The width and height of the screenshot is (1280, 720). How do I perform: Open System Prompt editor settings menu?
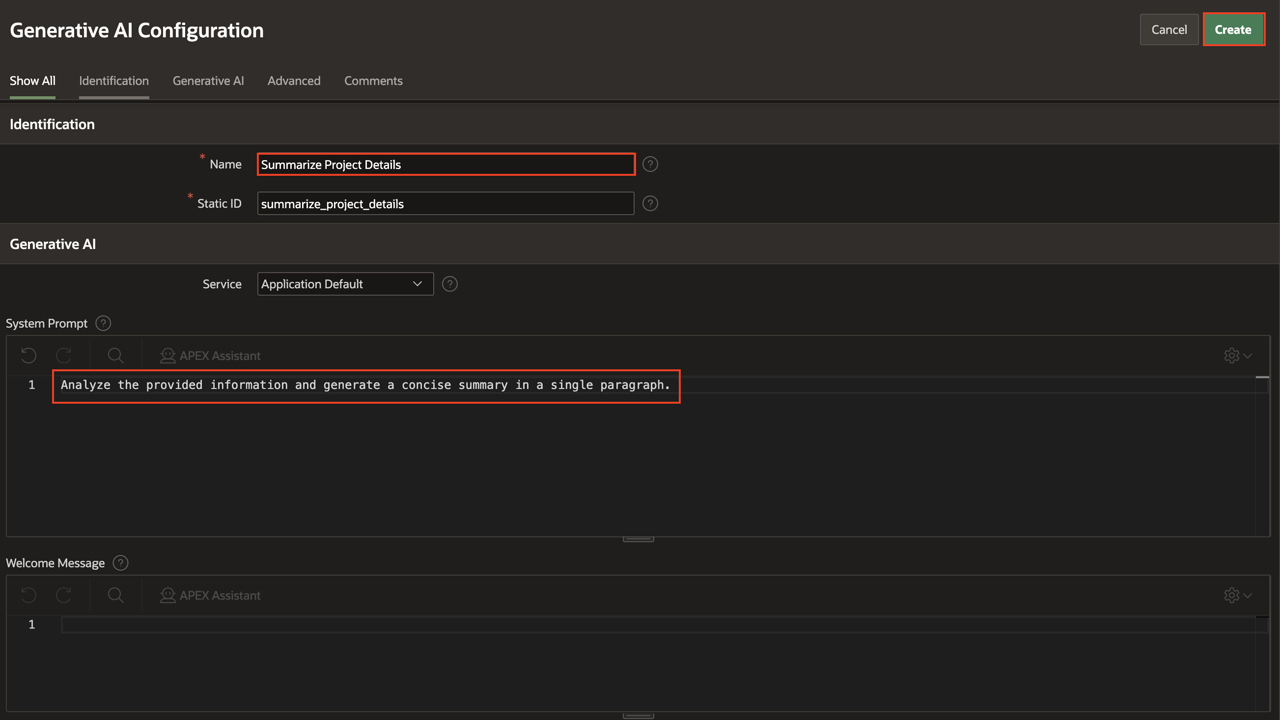coord(1237,355)
